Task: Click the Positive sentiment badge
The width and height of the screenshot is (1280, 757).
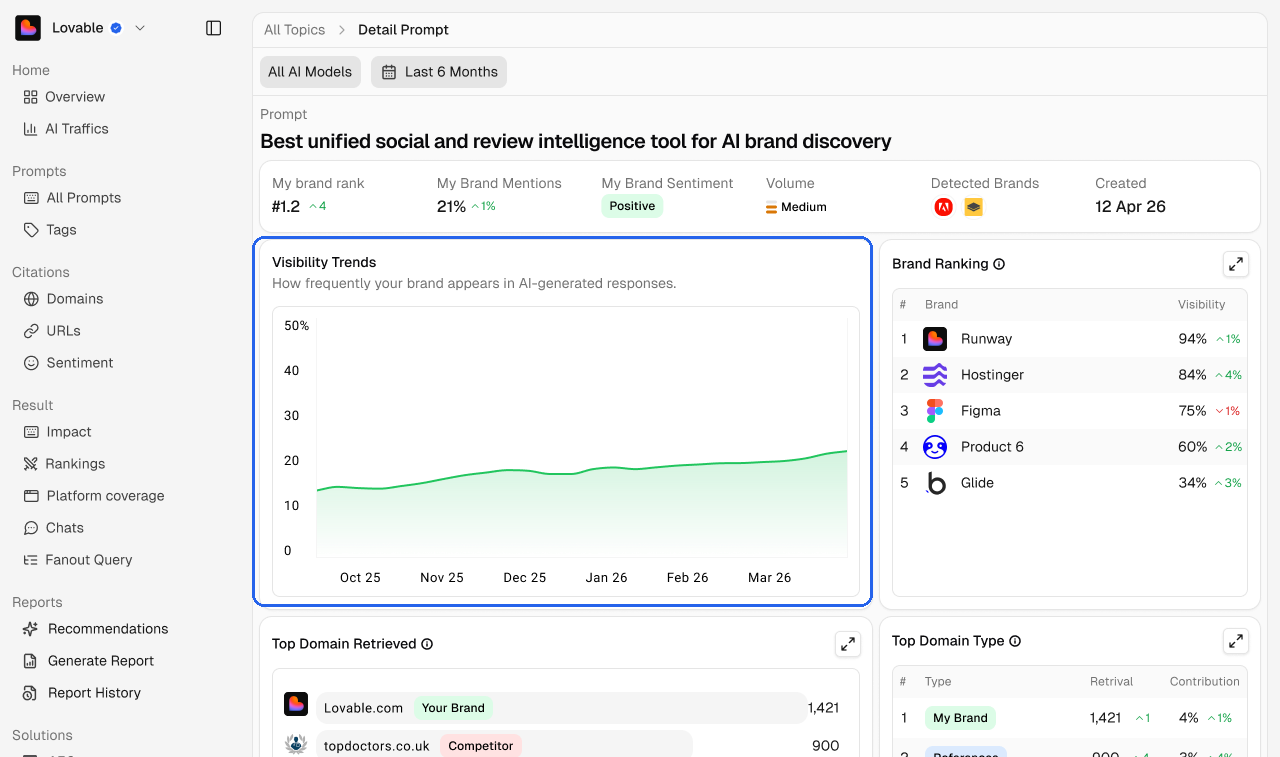Action: coord(632,206)
